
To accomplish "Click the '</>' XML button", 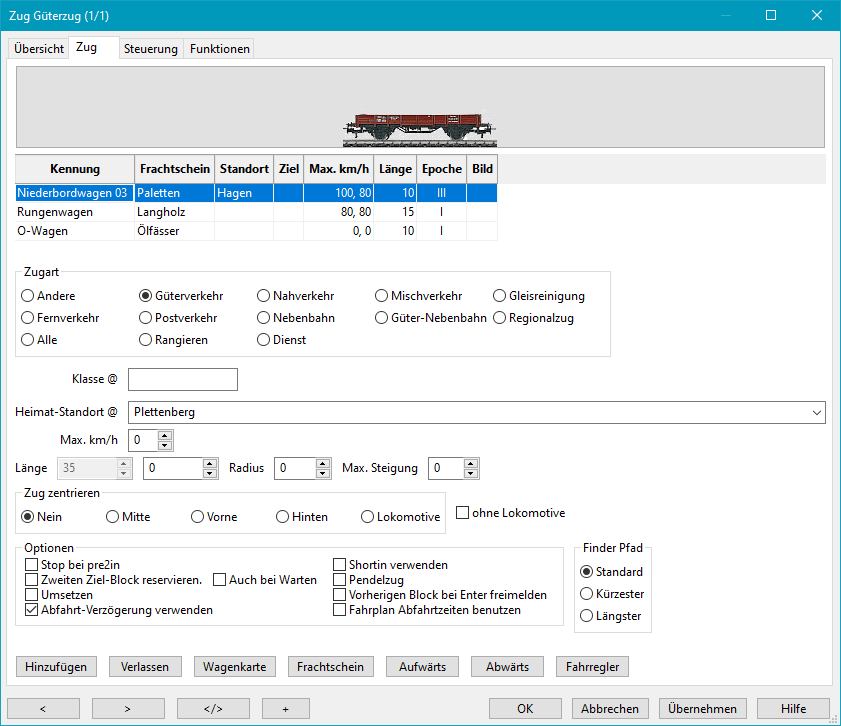I will 213,708.
